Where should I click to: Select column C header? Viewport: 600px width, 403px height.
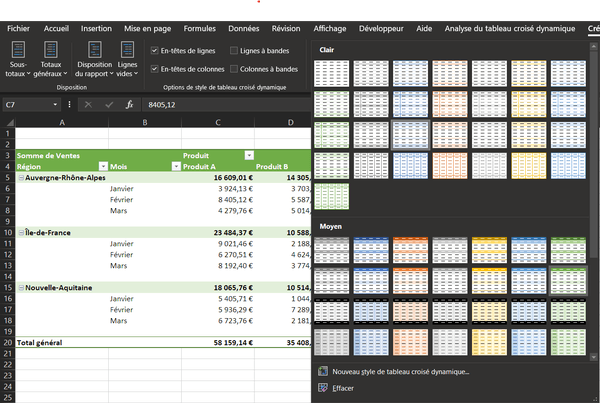[218, 122]
